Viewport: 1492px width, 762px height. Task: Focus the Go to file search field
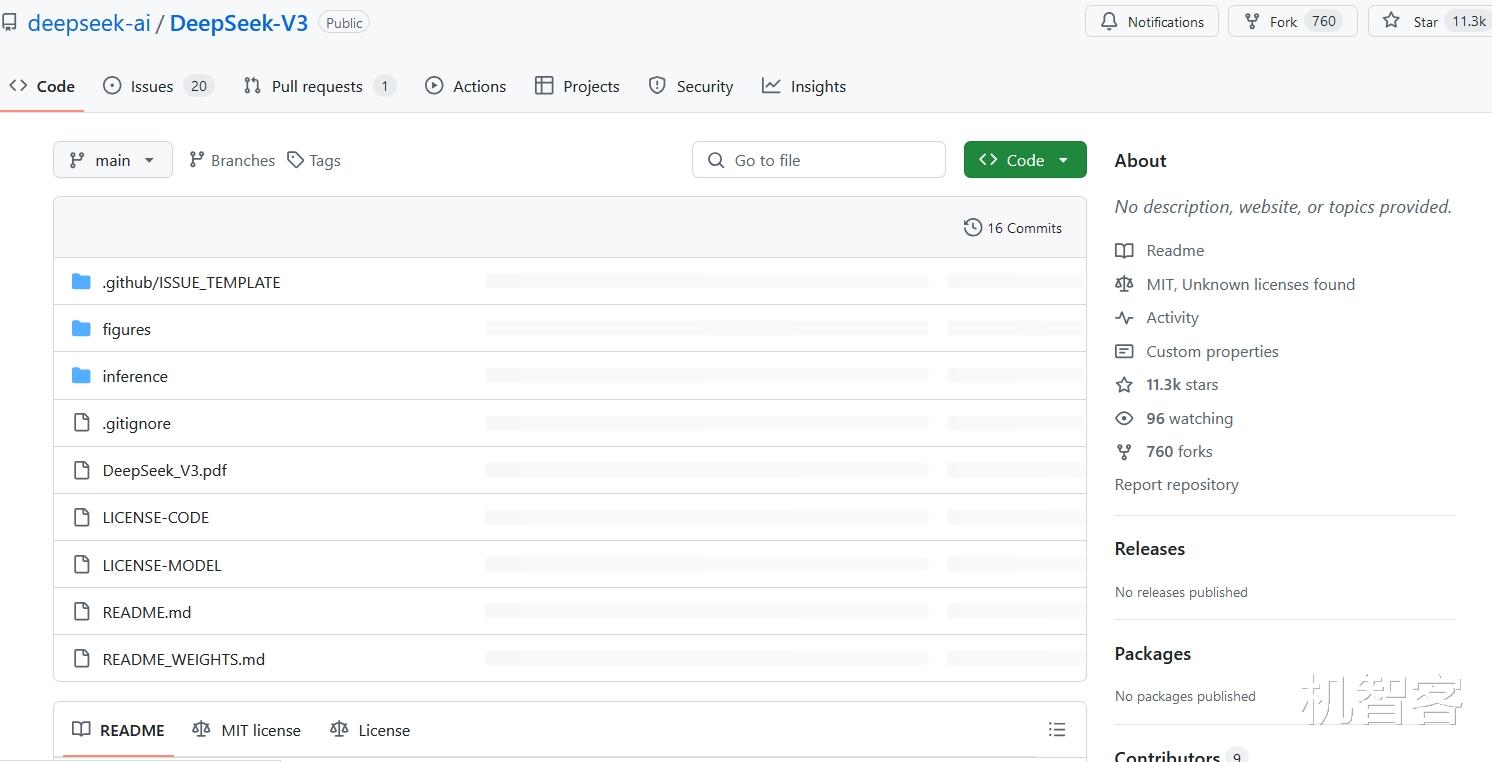tap(818, 160)
